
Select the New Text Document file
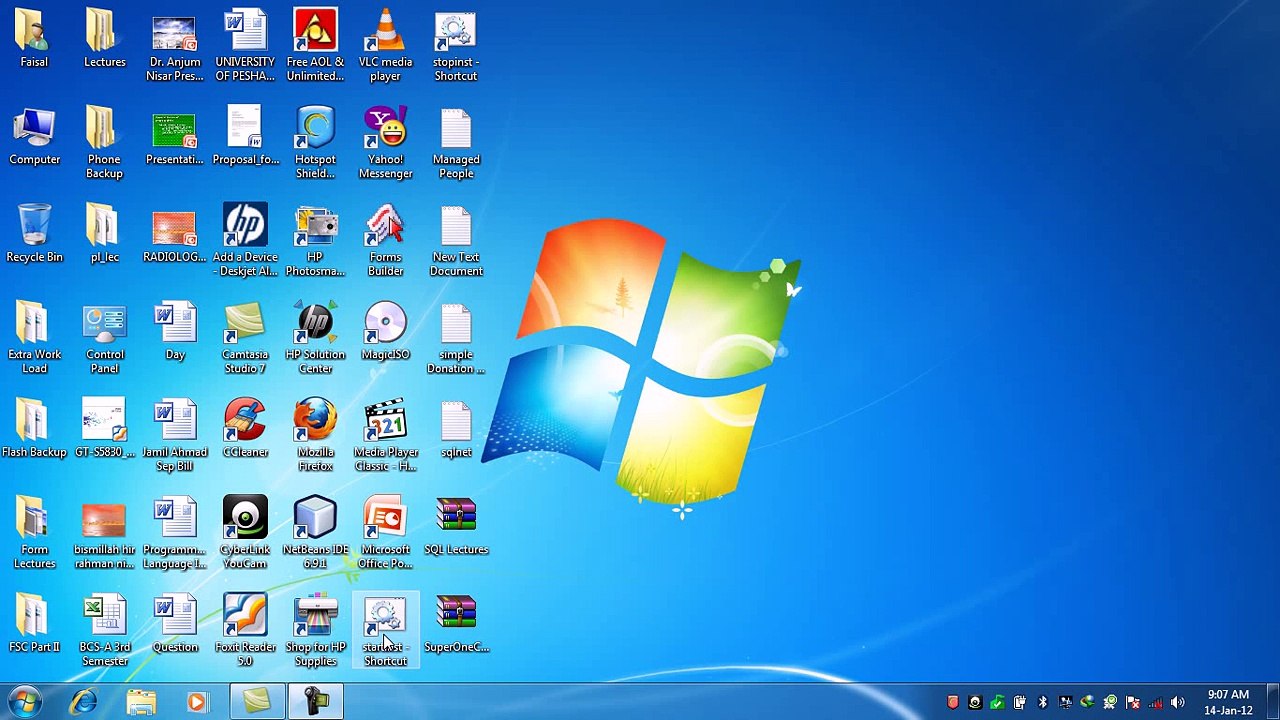tap(456, 241)
